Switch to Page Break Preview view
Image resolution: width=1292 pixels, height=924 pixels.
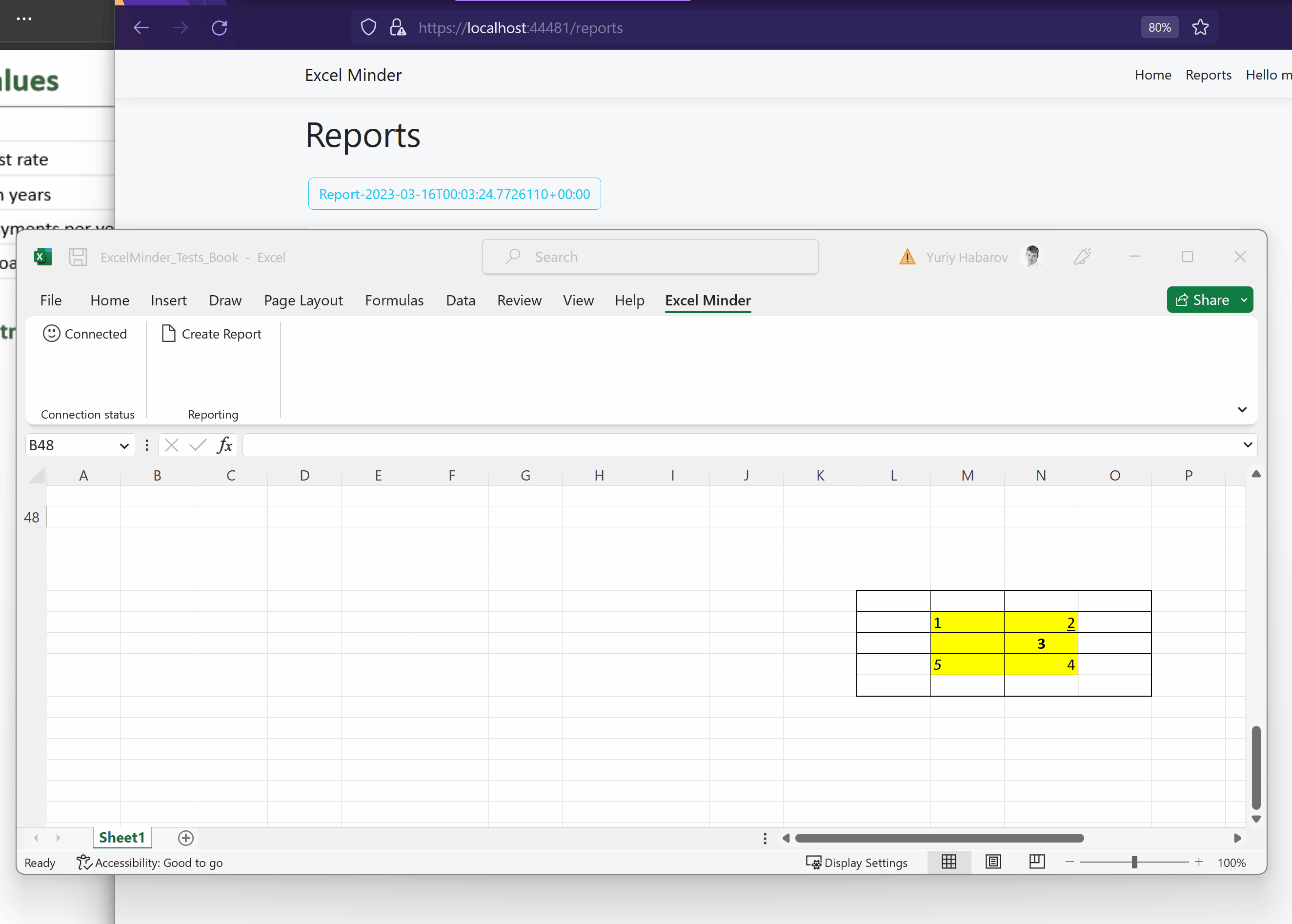tap(1037, 862)
